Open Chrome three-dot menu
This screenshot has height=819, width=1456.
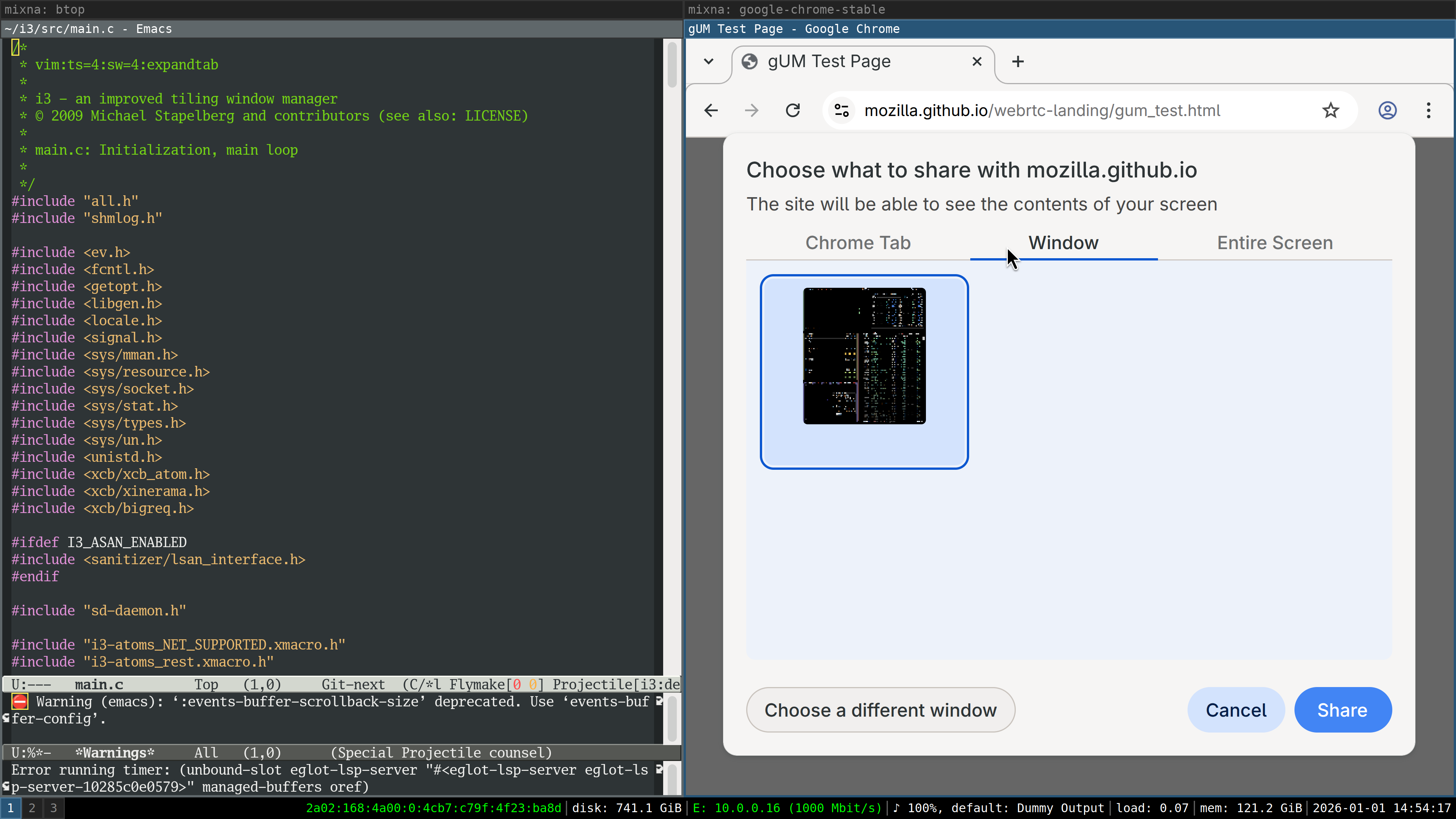(x=1428, y=110)
